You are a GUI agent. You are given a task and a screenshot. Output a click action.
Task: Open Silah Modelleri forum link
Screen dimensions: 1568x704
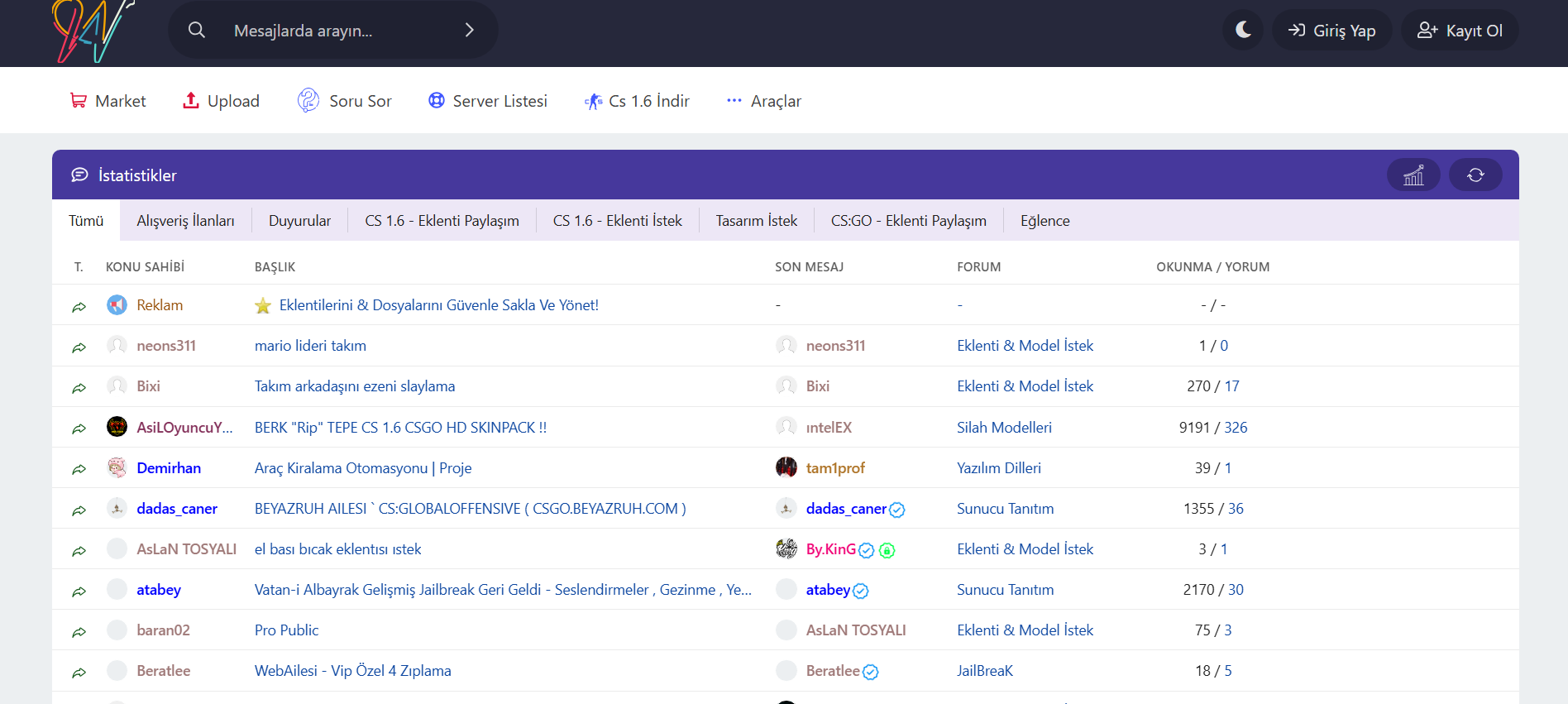click(x=1004, y=428)
